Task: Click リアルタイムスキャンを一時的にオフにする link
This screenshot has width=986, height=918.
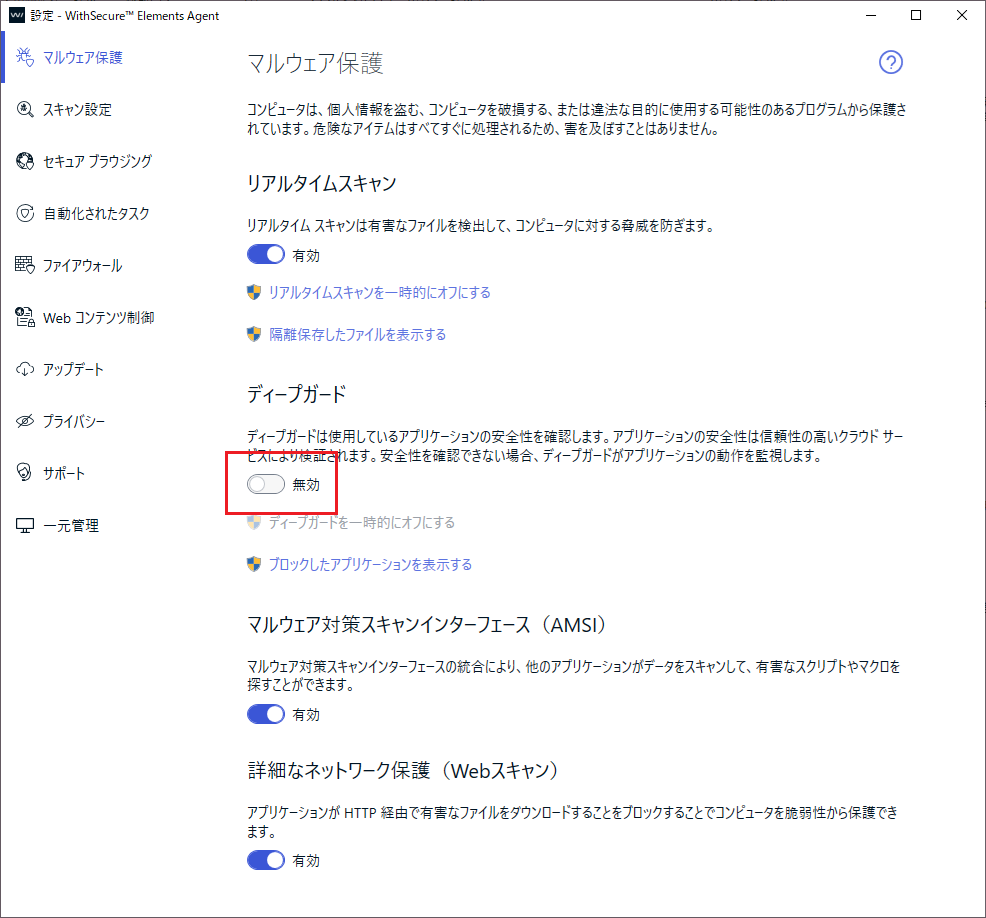Action: coord(379,293)
